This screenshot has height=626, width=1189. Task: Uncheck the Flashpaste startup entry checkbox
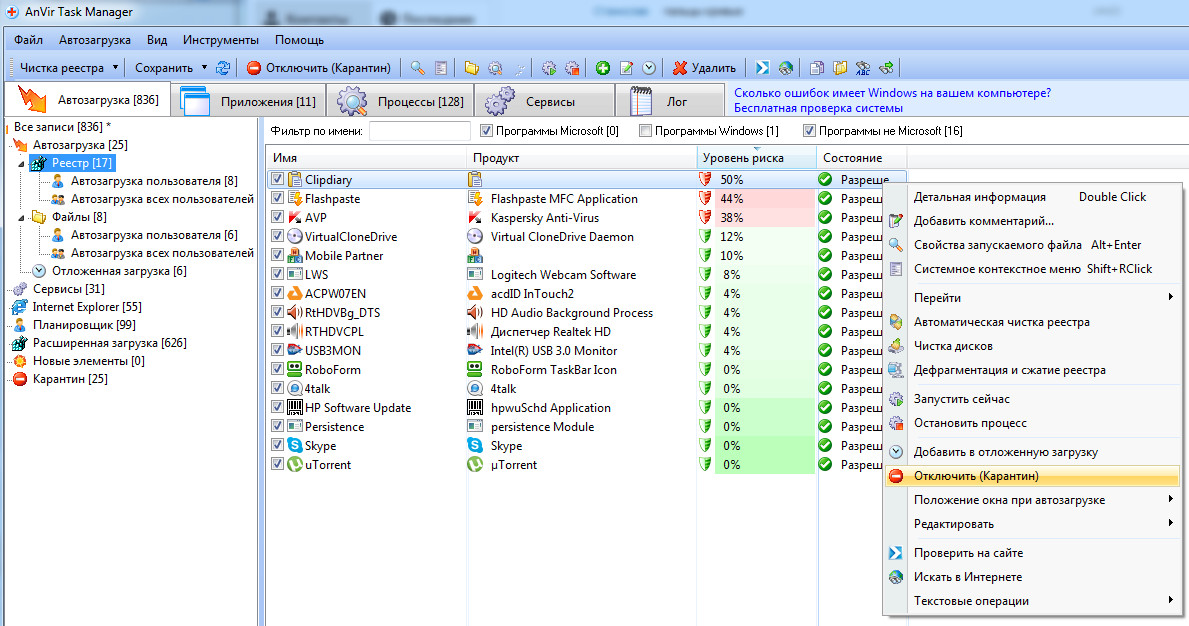point(277,199)
